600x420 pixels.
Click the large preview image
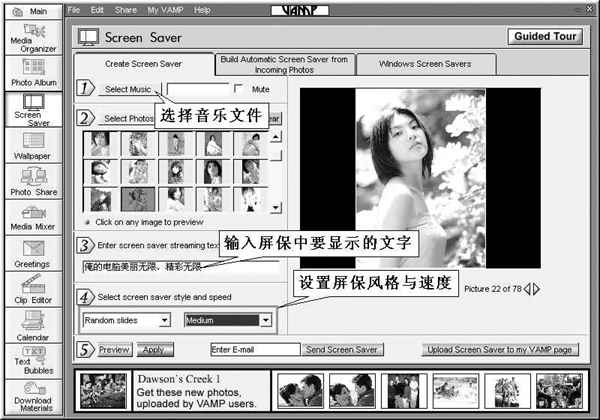(420, 178)
